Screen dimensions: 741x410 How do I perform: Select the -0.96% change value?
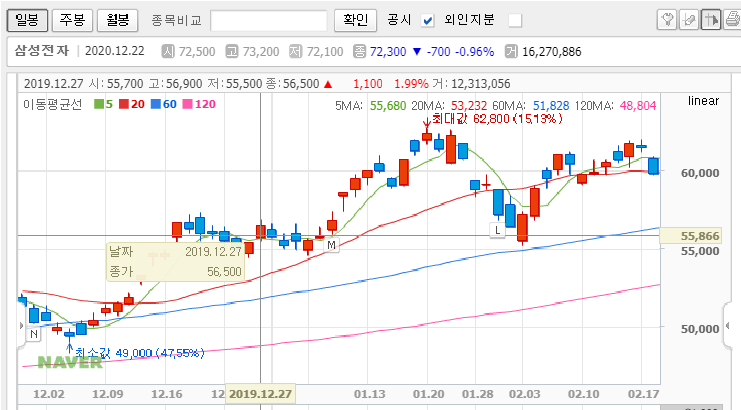[x=474, y=51]
